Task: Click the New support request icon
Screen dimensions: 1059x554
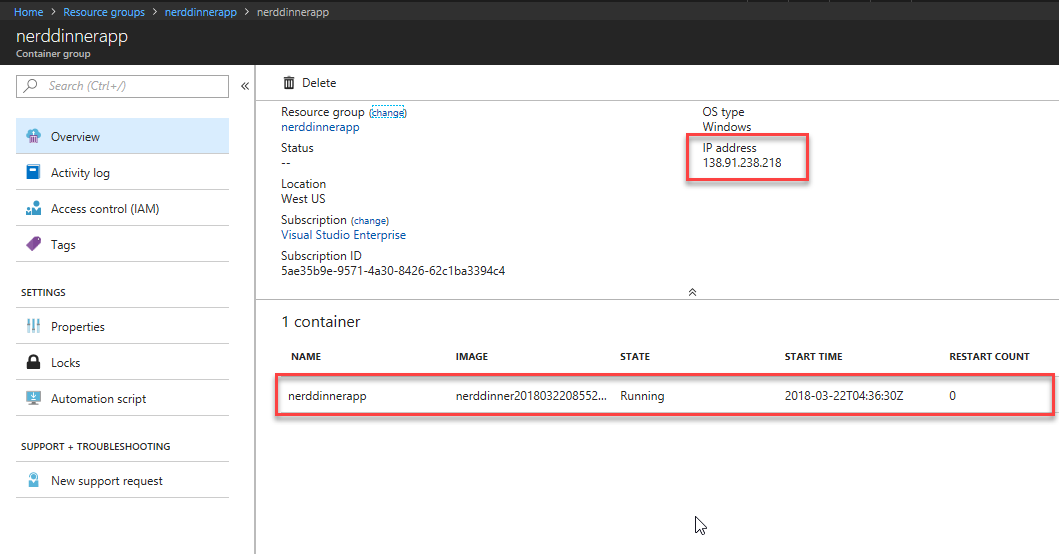Action: click(33, 480)
